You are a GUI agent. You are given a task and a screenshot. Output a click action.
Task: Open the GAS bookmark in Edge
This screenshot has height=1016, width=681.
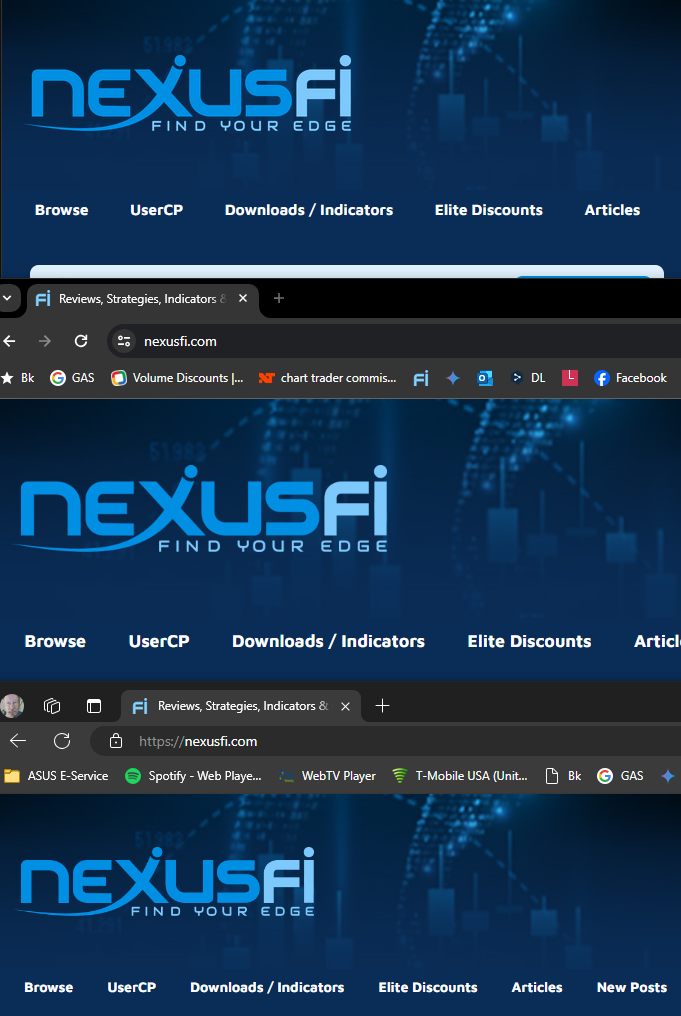click(x=620, y=776)
